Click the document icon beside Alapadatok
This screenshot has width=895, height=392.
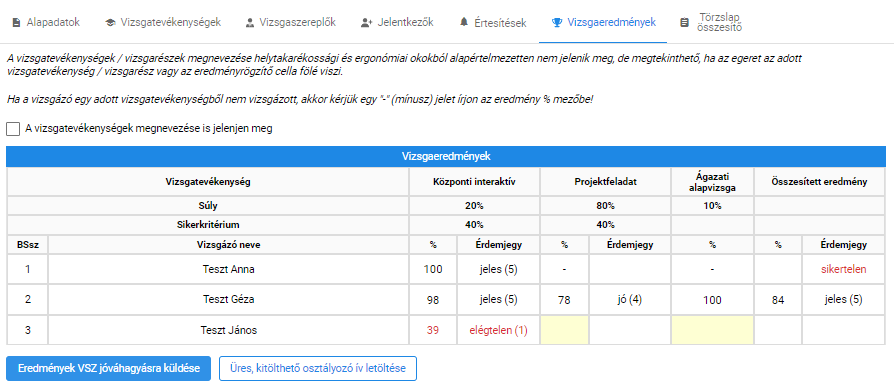tap(16, 23)
